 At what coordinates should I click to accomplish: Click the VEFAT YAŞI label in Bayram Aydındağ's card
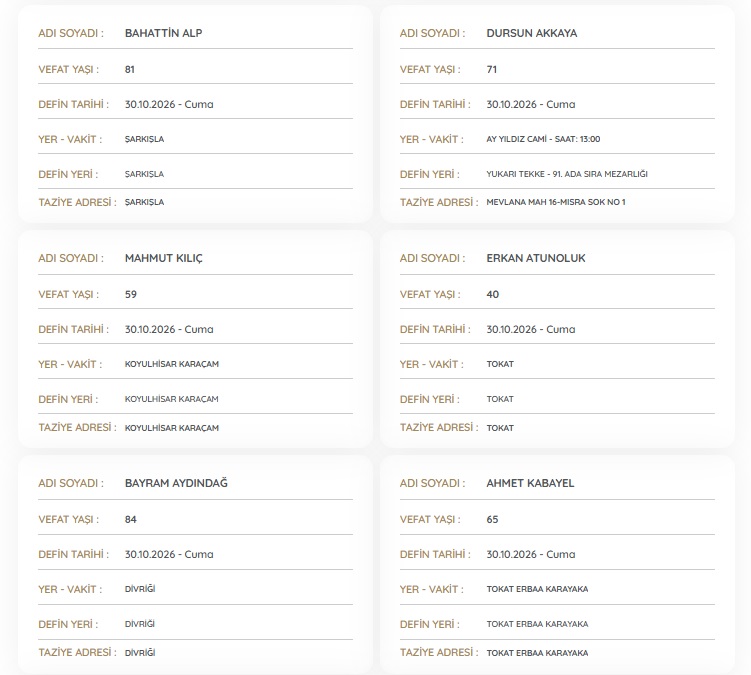pos(68,520)
